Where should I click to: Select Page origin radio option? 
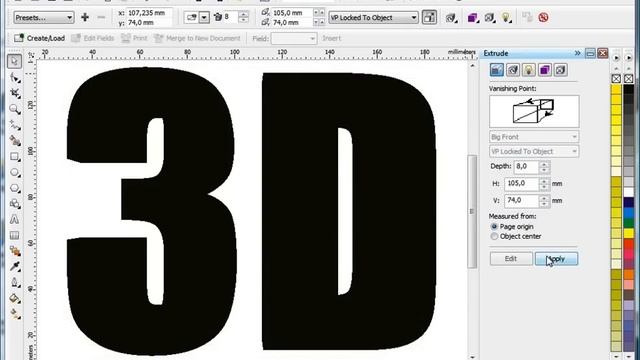[494, 227]
